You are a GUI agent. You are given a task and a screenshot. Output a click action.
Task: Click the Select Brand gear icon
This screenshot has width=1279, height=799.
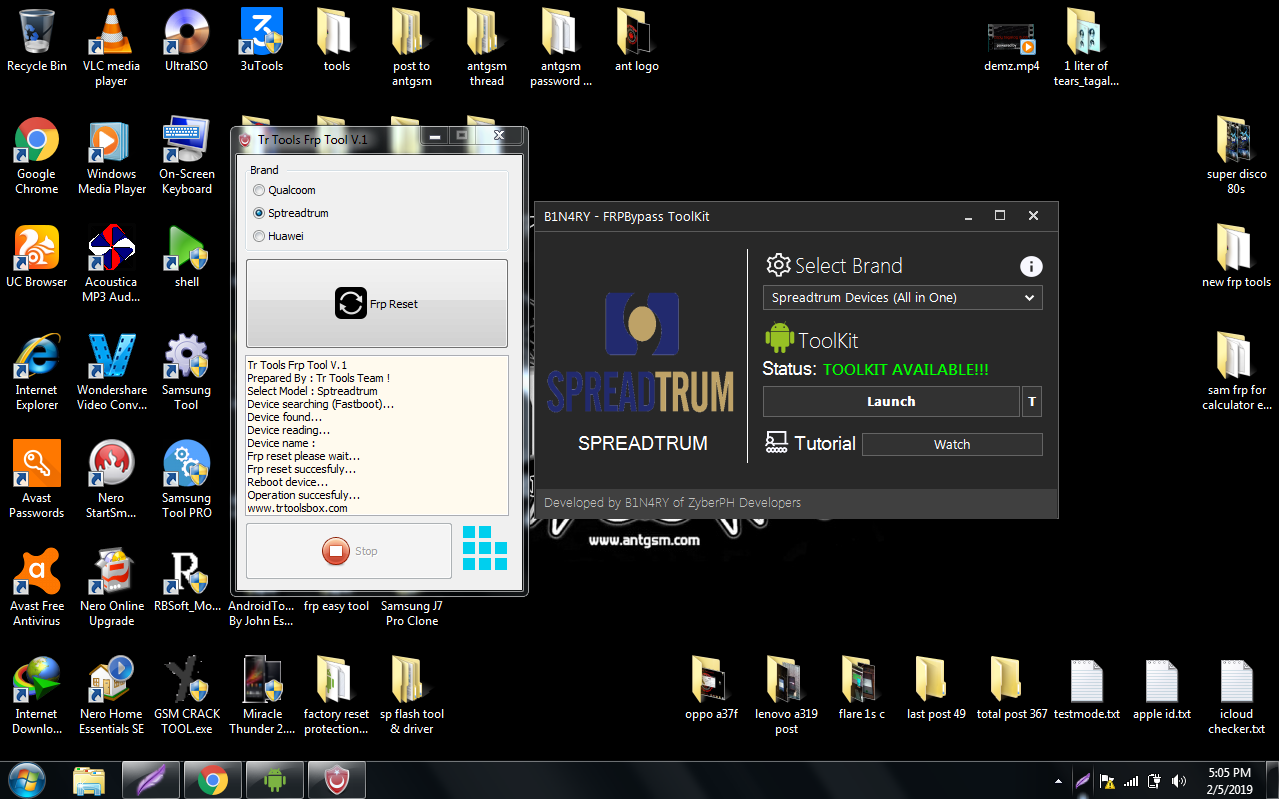pos(778,265)
